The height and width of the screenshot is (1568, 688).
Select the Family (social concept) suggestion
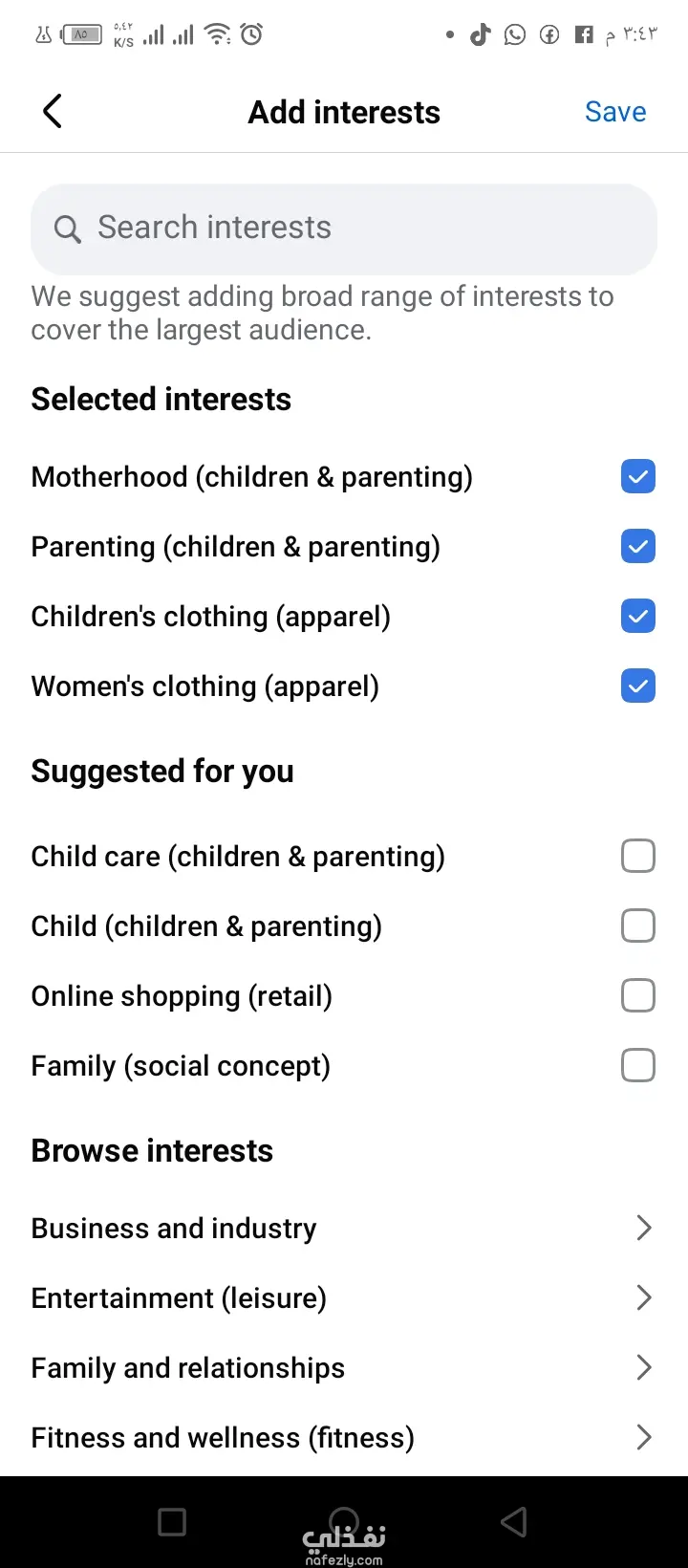point(637,1065)
